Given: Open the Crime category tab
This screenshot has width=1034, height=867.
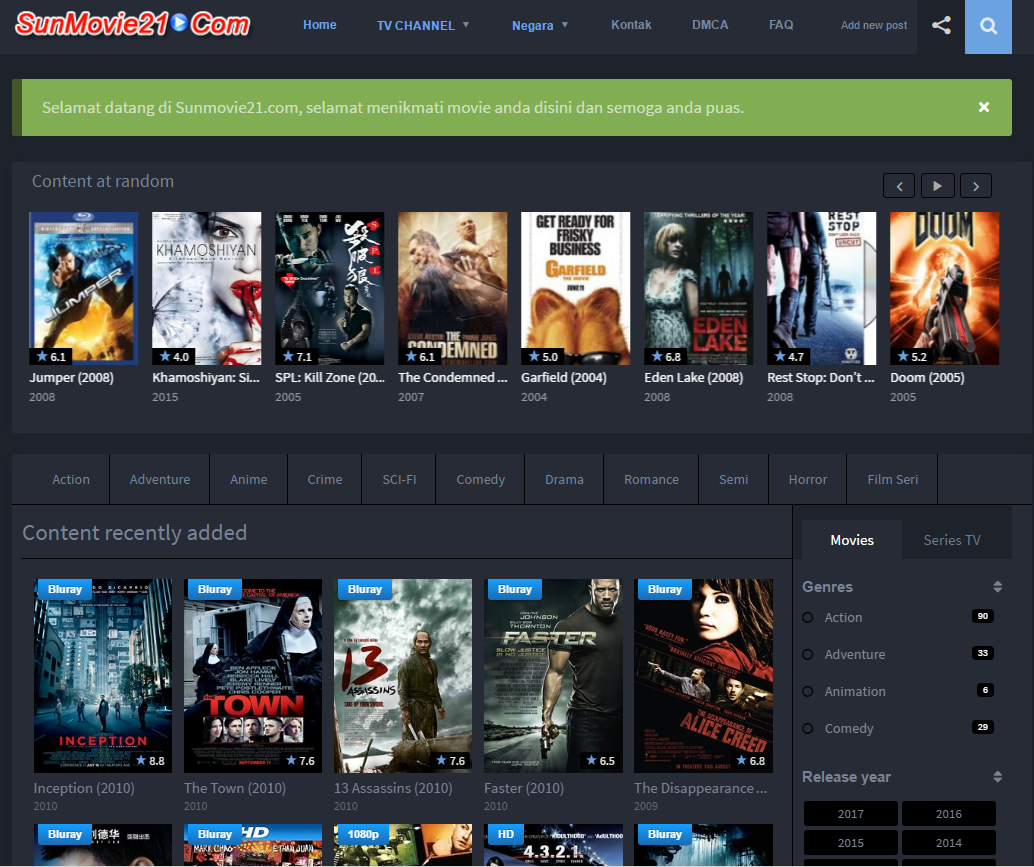Looking at the screenshot, I should click(324, 479).
